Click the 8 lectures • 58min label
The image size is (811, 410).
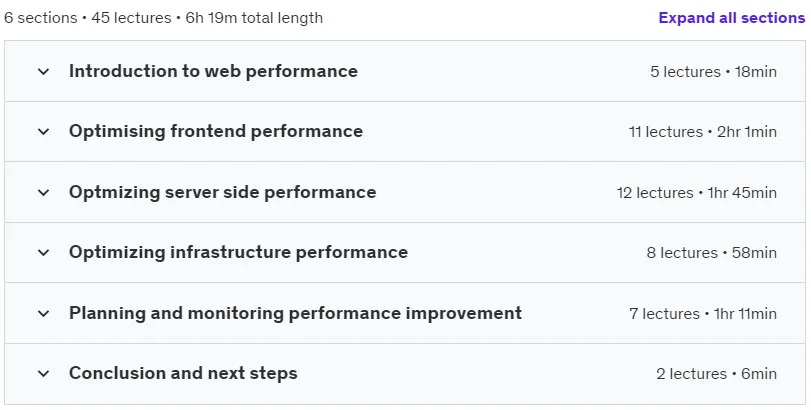point(711,252)
